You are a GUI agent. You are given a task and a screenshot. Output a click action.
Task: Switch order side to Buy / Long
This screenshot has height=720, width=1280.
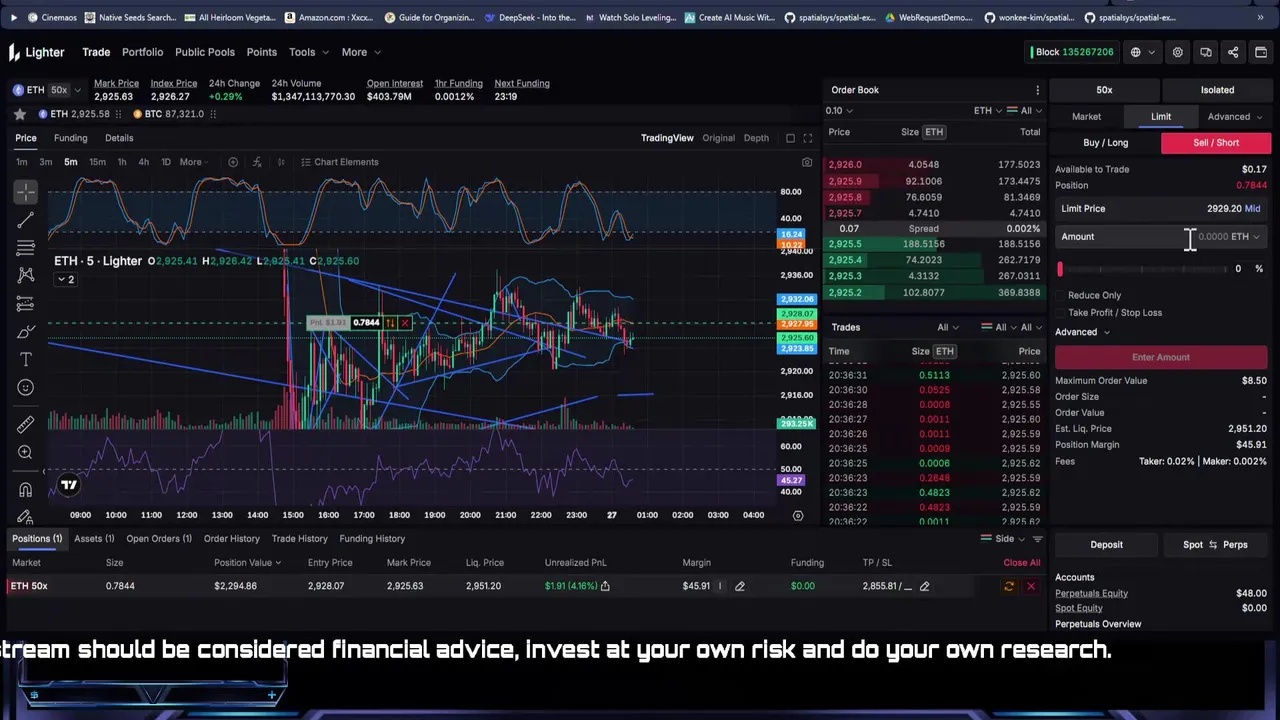coord(1106,143)
